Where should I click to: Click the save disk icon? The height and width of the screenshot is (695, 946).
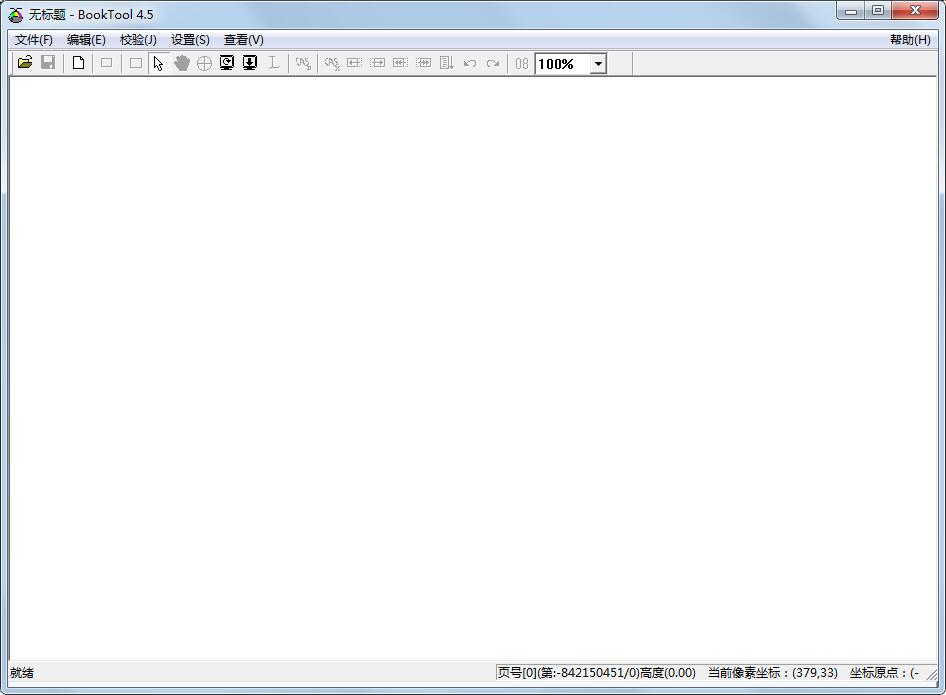[48, 63]
